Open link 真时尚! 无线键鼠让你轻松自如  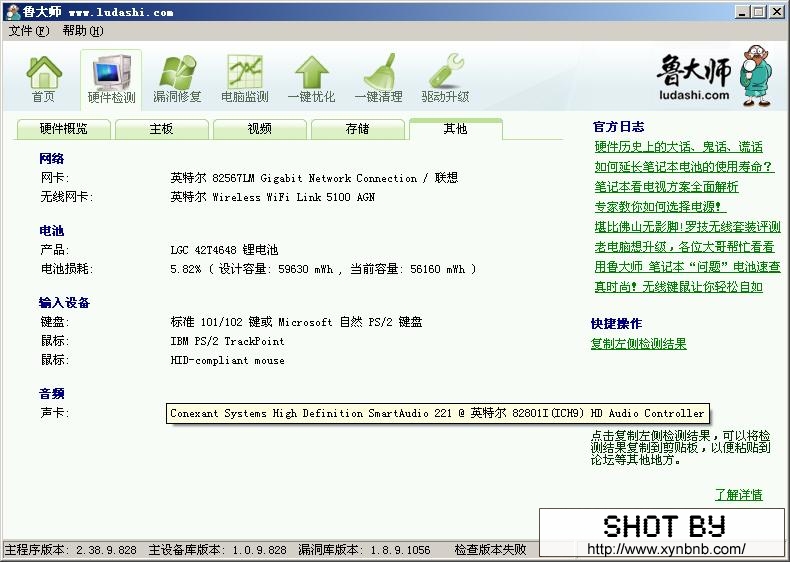pyautogui.click(x=678, y=287)
